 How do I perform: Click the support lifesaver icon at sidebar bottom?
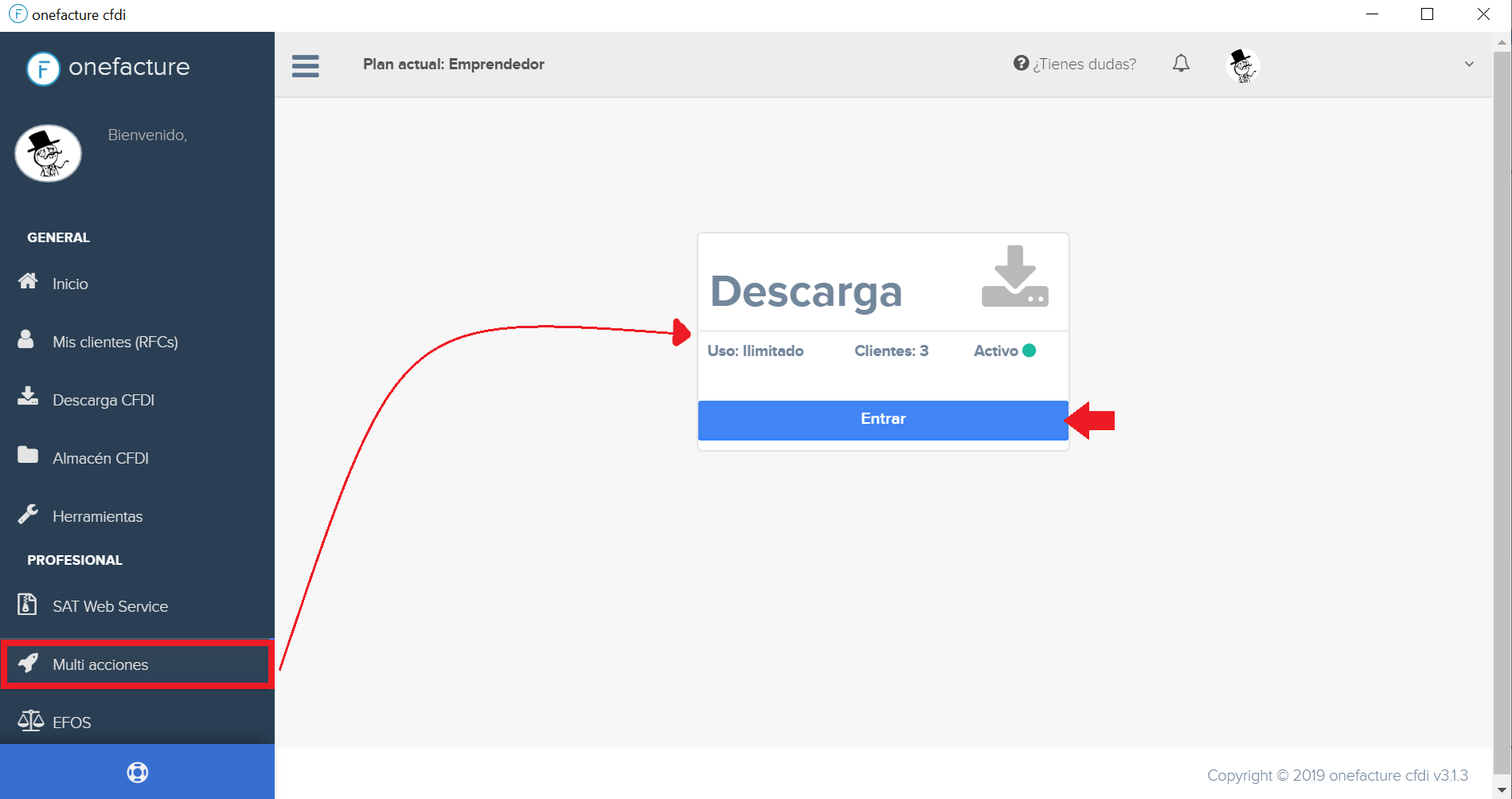(137, 771)
